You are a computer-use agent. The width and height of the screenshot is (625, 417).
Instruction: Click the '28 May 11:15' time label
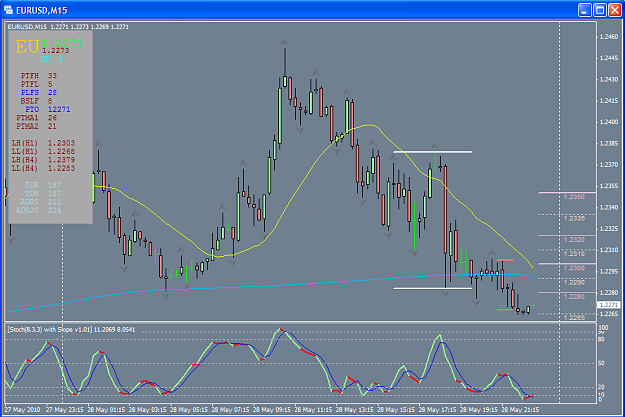313,409
